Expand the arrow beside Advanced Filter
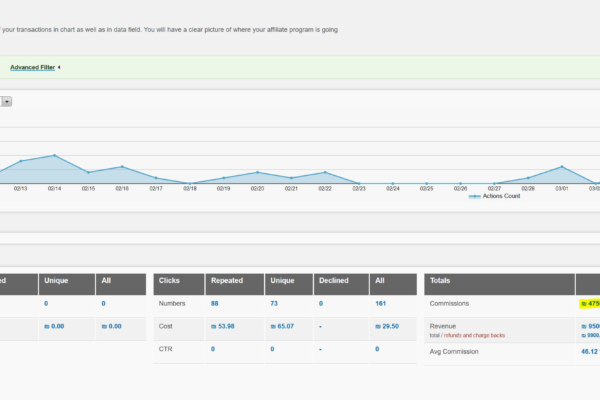This screenshot has width=600, height=400. pos(59,67)
